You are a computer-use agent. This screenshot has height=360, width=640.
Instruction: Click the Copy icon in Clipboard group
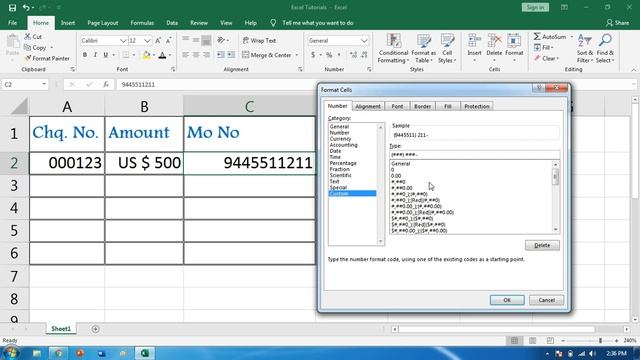click(x=28, y=48)
